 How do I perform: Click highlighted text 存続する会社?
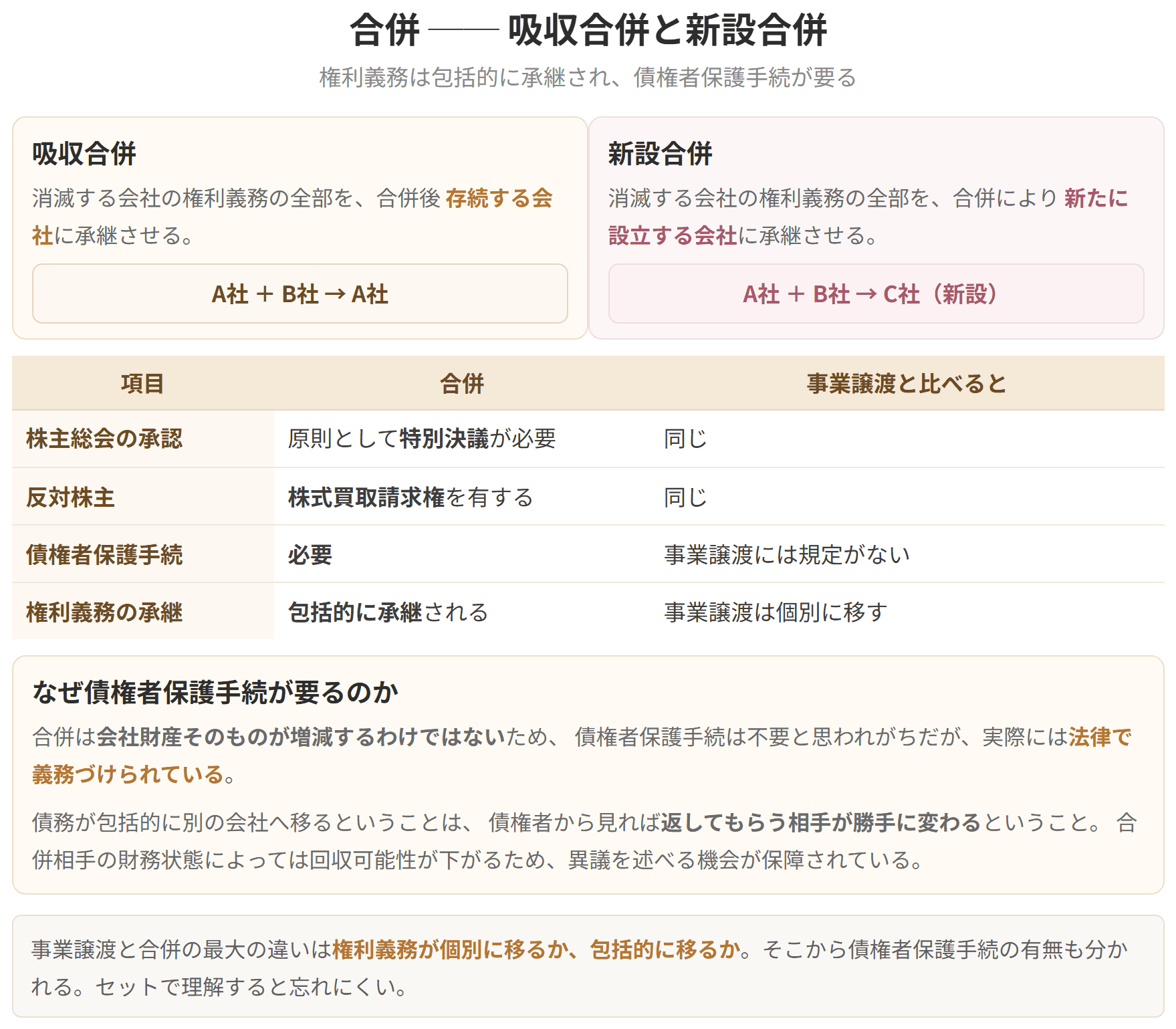pyautogui.click(x=499, y=199)
